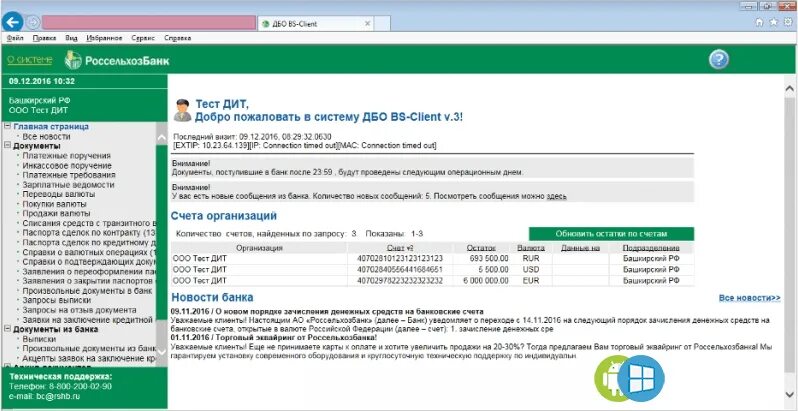Open Продажи валюты in the sidebar
The image size is (798, 411).
click(x=56, y=214)
